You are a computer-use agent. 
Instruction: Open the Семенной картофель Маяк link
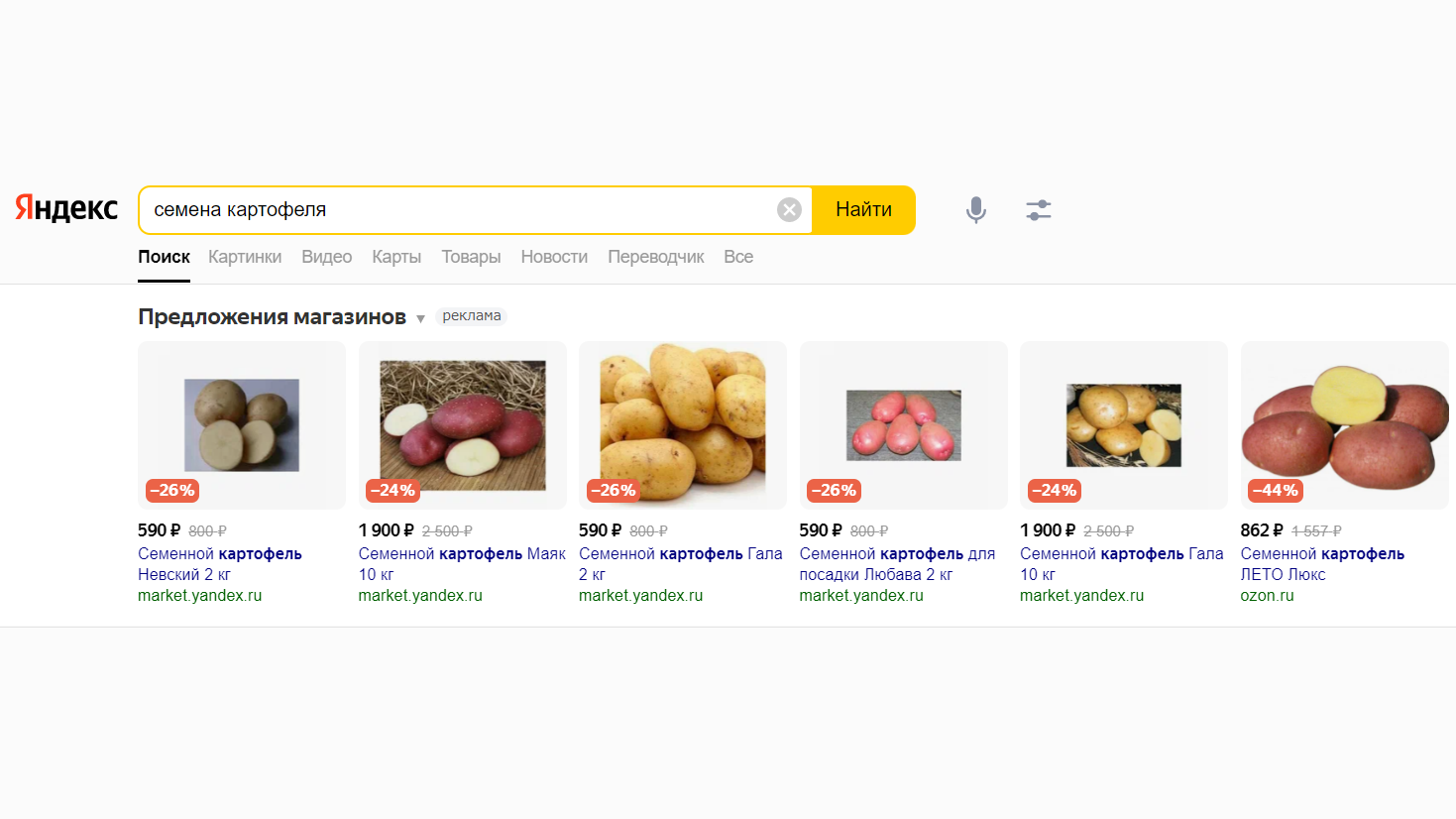coord(462,553)
